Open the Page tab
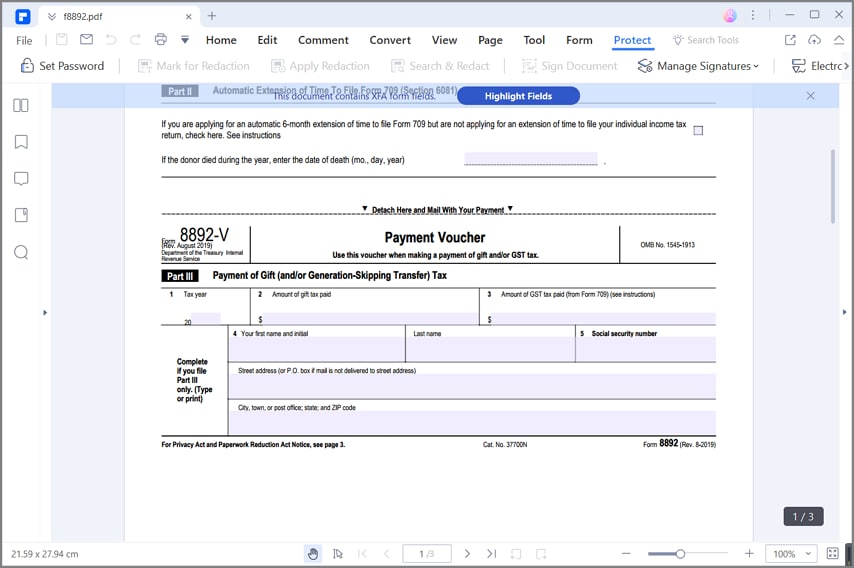The height and width of the screenshot is (568, 854). pyautogui.click(x=490, y=40)
